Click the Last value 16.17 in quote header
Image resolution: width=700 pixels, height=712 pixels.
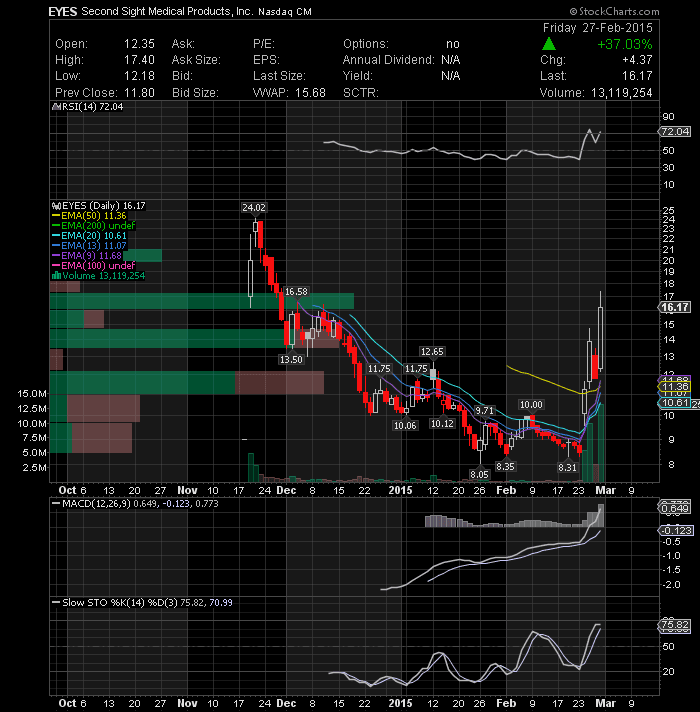point(637,76)
